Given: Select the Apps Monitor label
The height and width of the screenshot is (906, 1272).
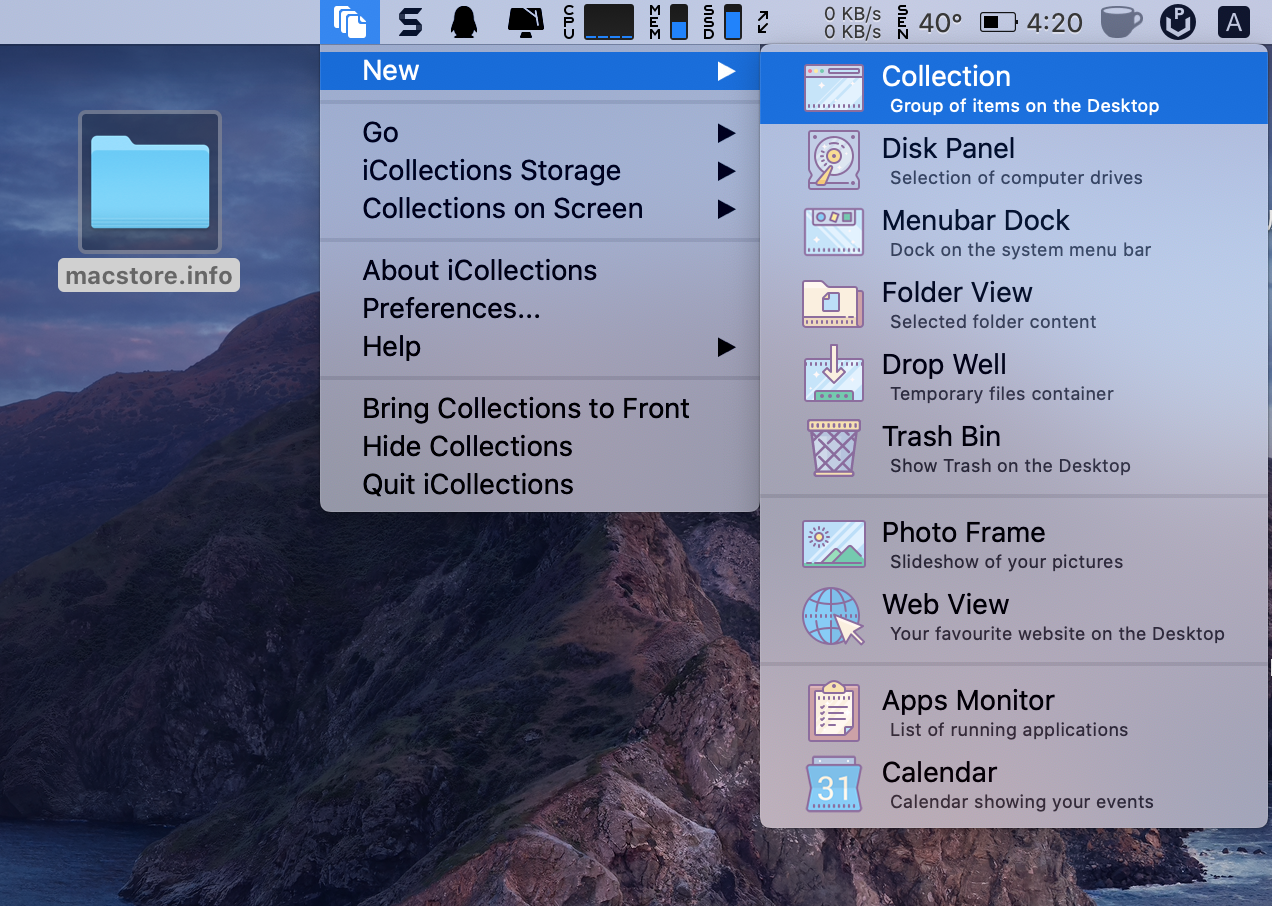Looking at the screenshot, I should pyautogui.click(x=968, y=701).
